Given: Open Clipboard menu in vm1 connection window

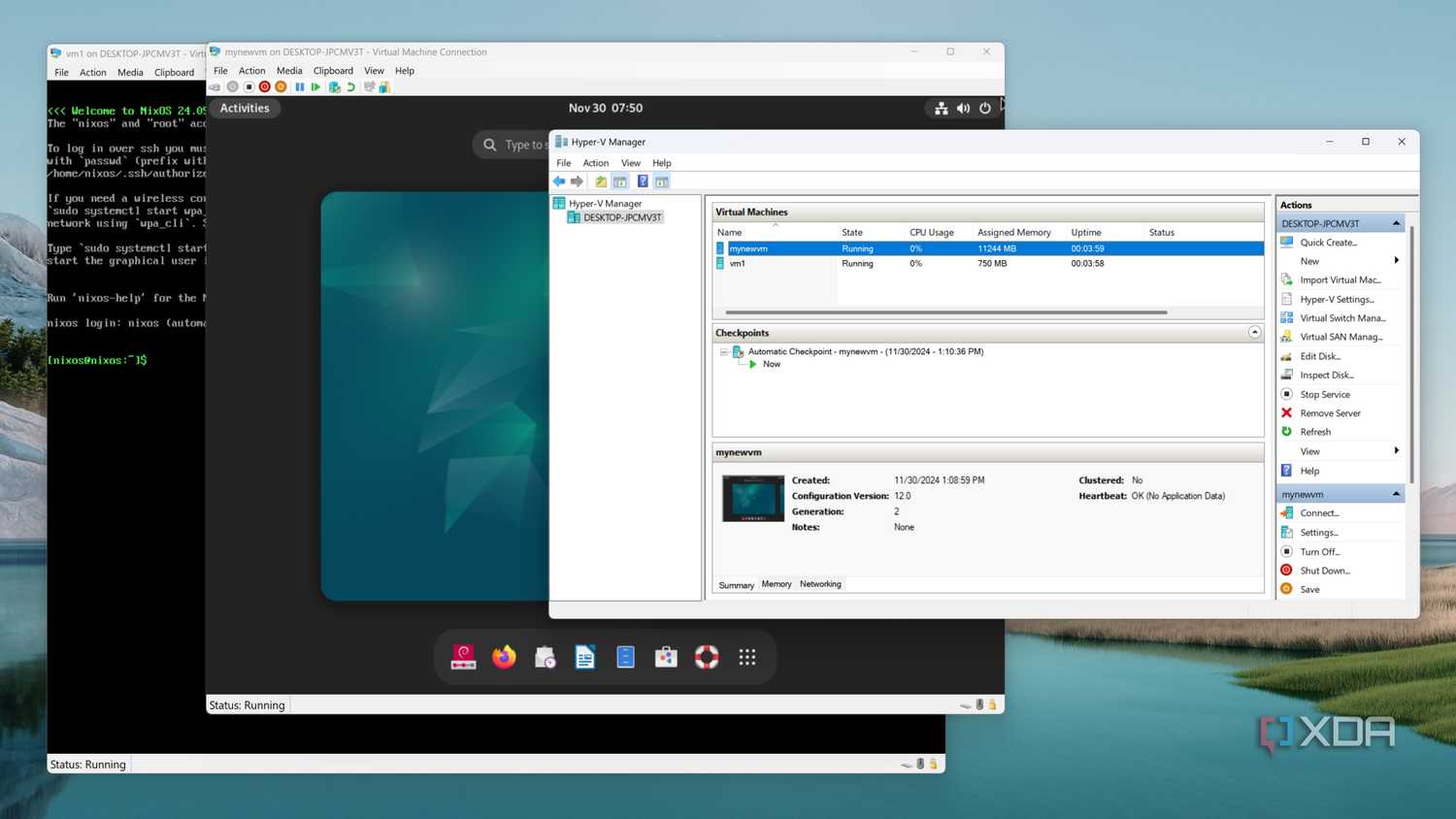Looking at the screenshot, I should 174,73.
